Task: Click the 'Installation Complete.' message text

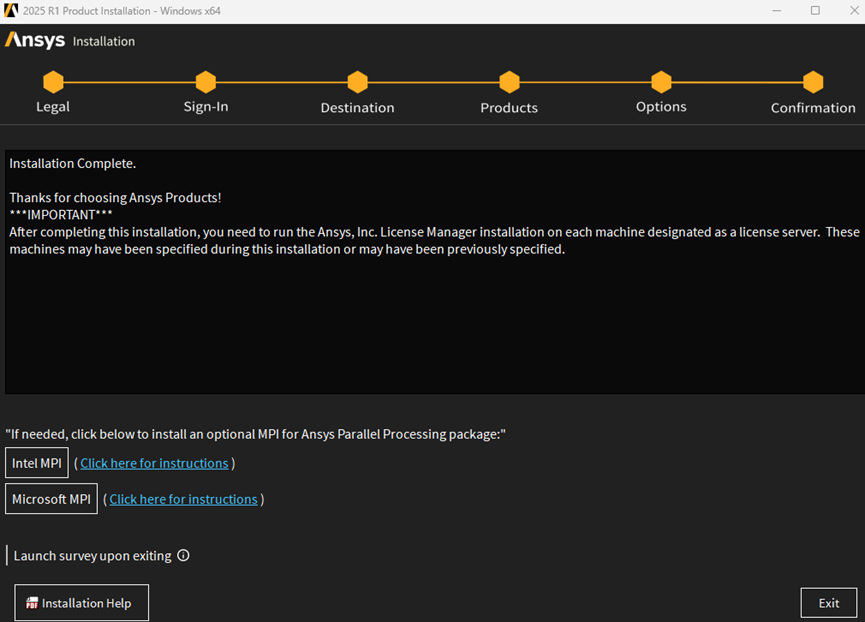Action: [72, 163]
